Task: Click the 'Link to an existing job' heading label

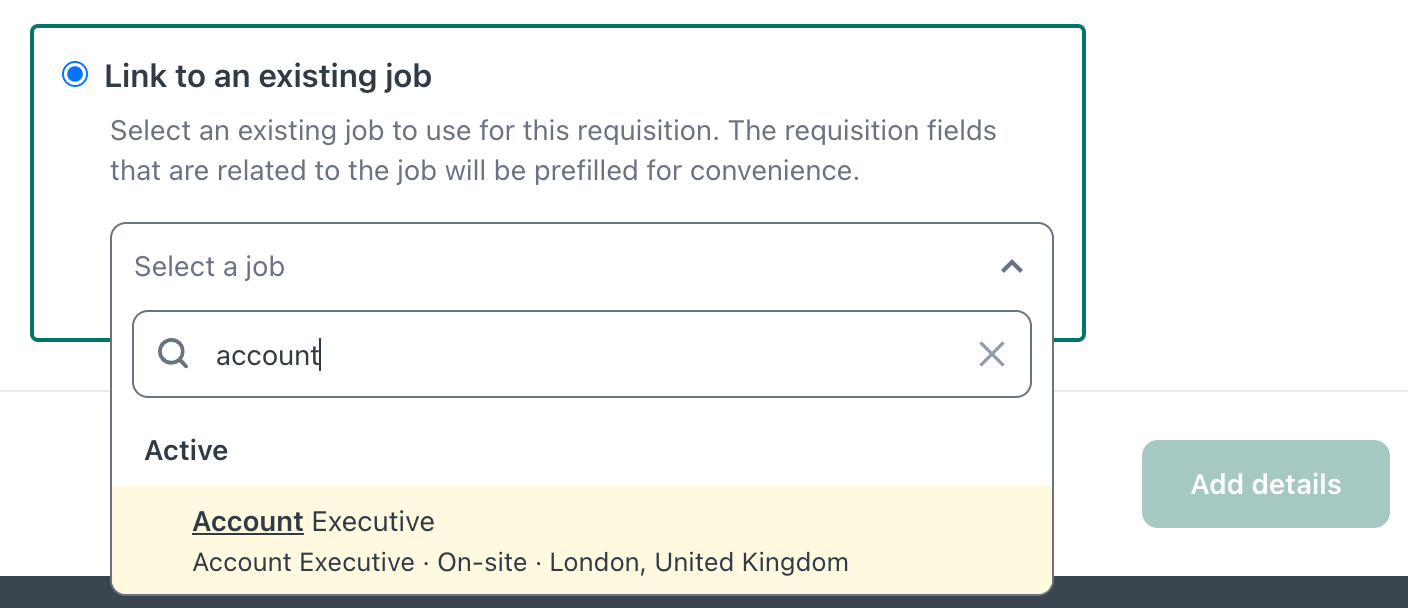Action: pos(268,76)
